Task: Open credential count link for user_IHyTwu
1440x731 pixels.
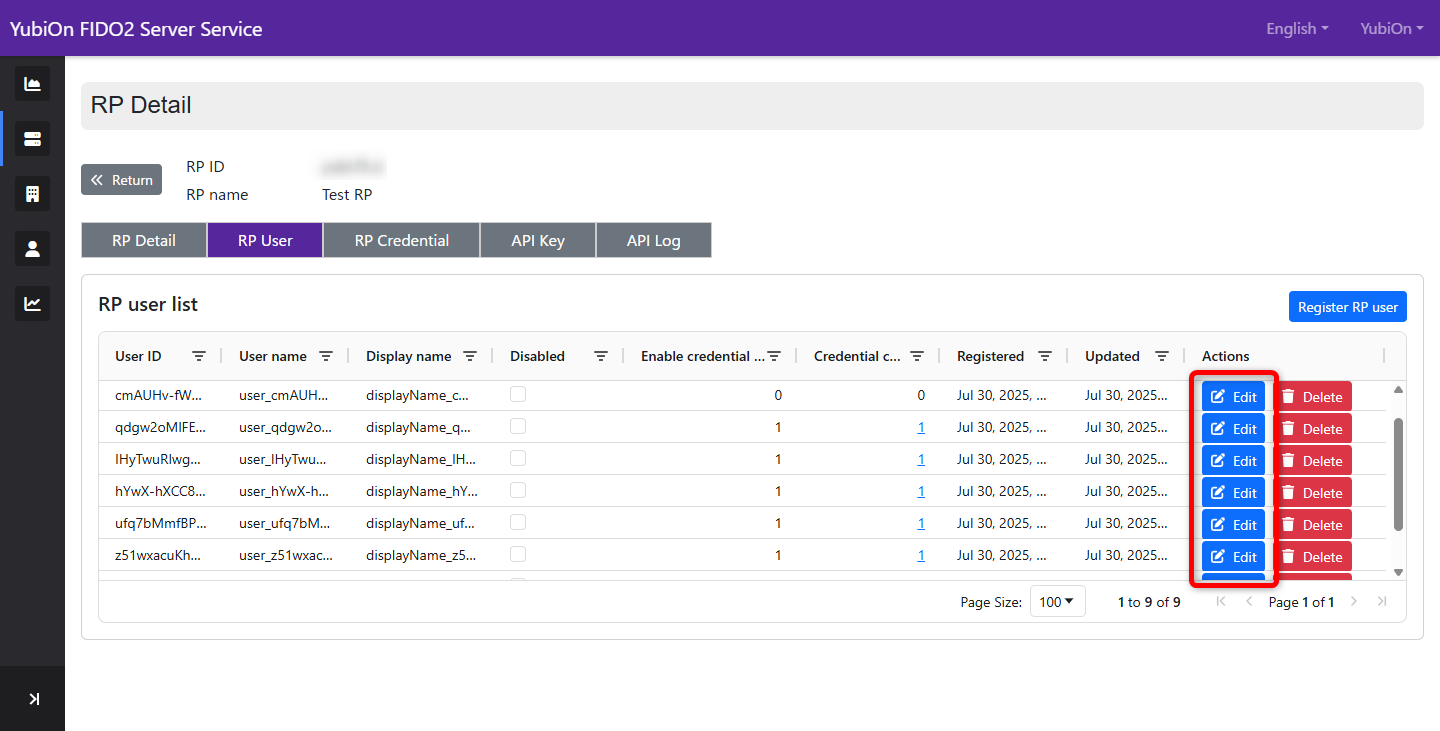Action: pyautogui.click(x=921, y=459)
